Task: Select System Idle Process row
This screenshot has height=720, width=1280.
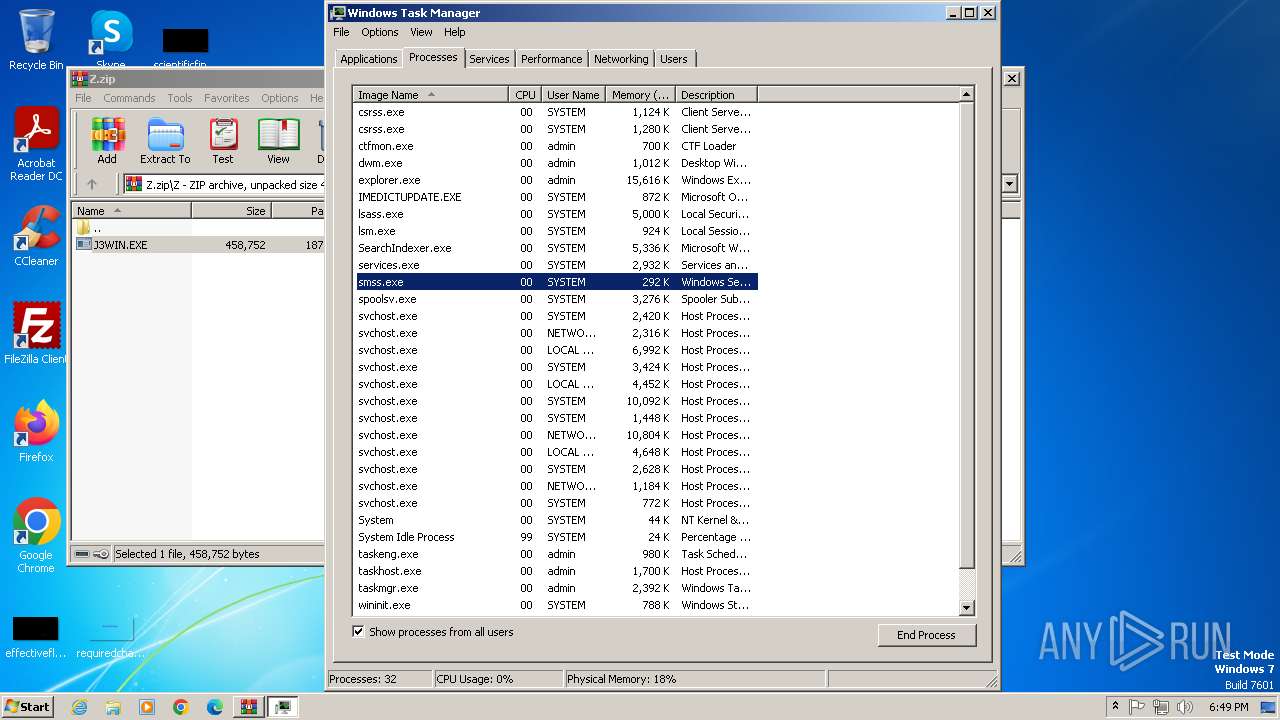Action: (x=556, y=537)
